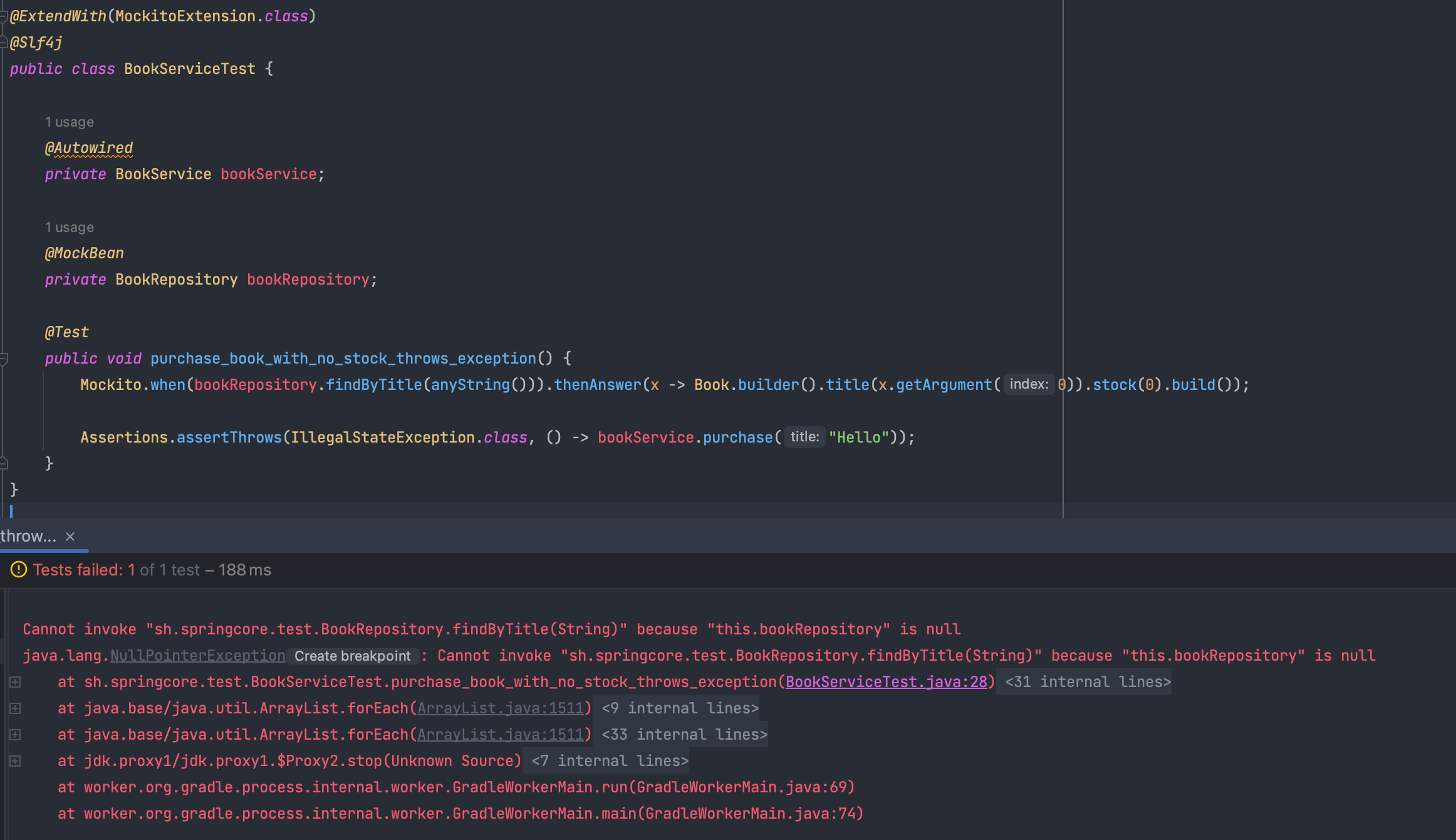The image size is (1456, 840).
Task: Click the title: parameter inlay hint
Action: (x=804, y=437)
